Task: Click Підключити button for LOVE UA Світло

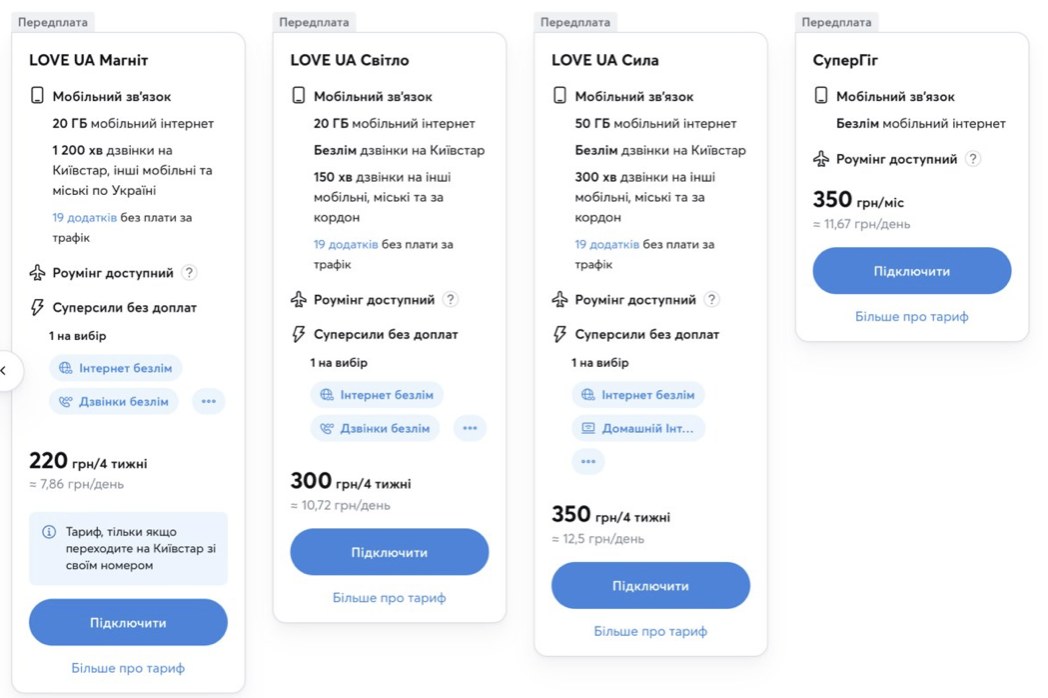Action: [x=390, y=552]
